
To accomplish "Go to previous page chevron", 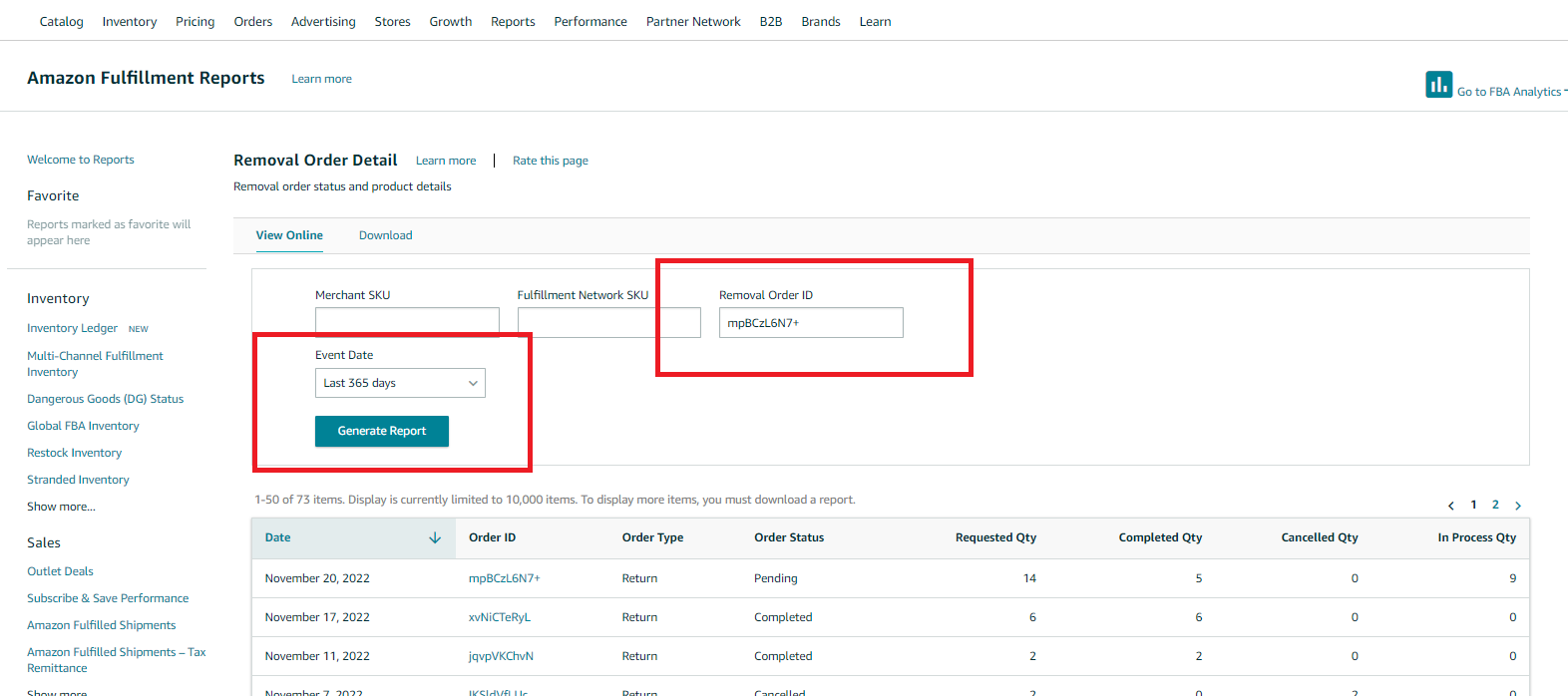I will coord(1451,506).
